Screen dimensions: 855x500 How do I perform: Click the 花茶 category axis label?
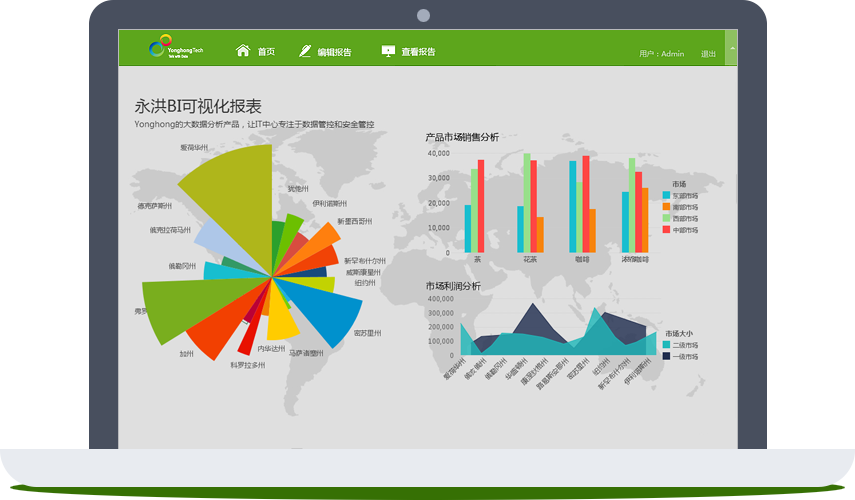point(529,260)
